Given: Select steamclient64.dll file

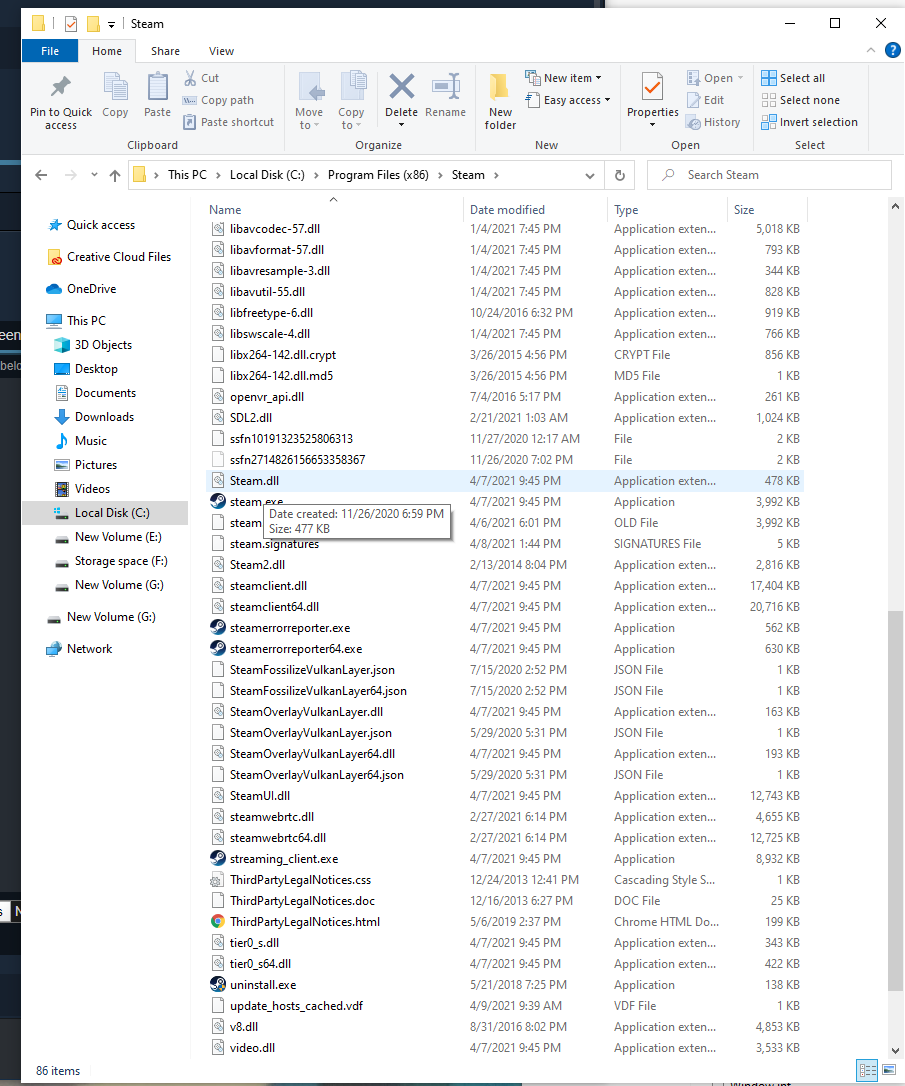Looking at the screenshot, I should click(x=505, y=607).
